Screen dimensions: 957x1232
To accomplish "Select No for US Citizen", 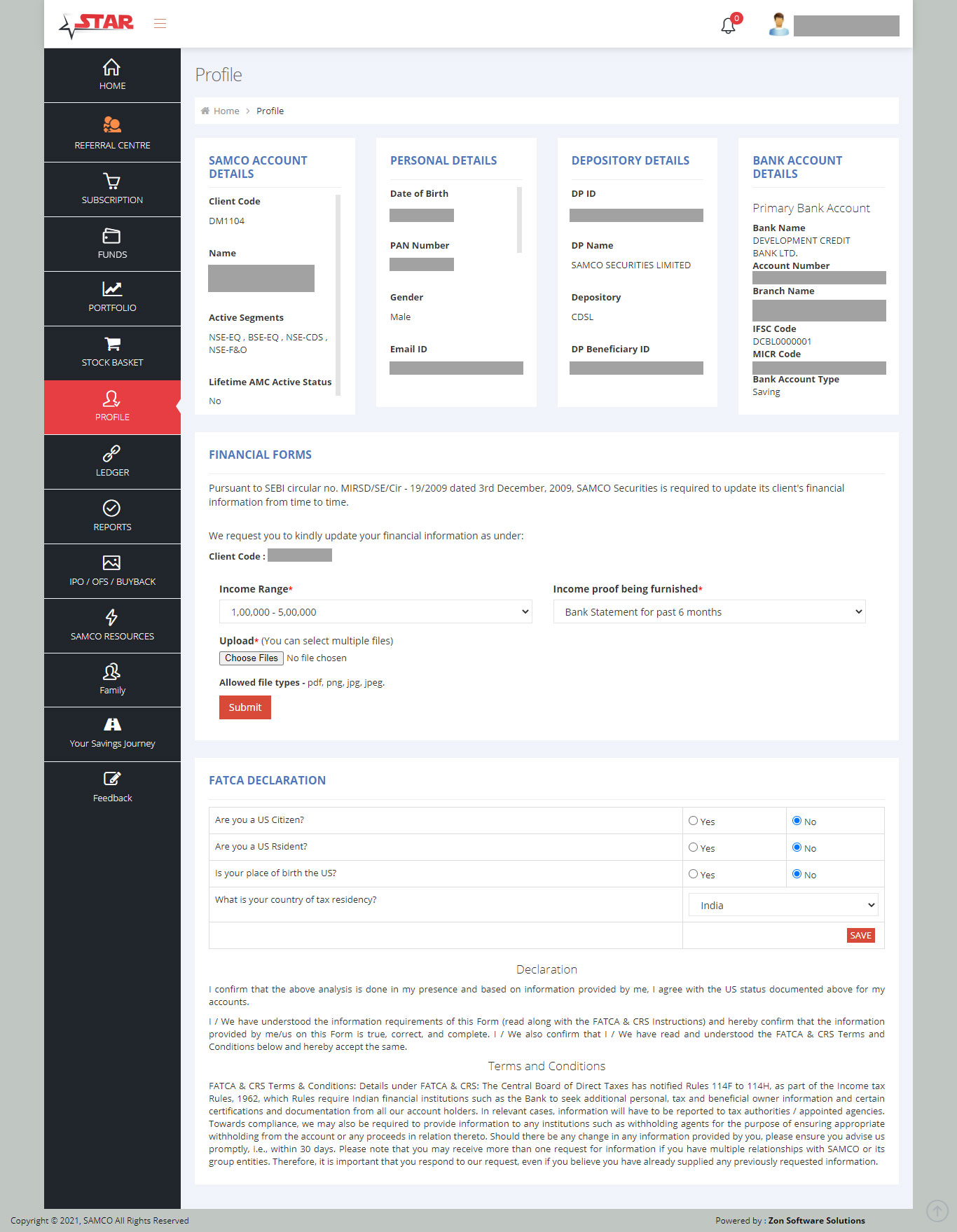I will [797, 821].
